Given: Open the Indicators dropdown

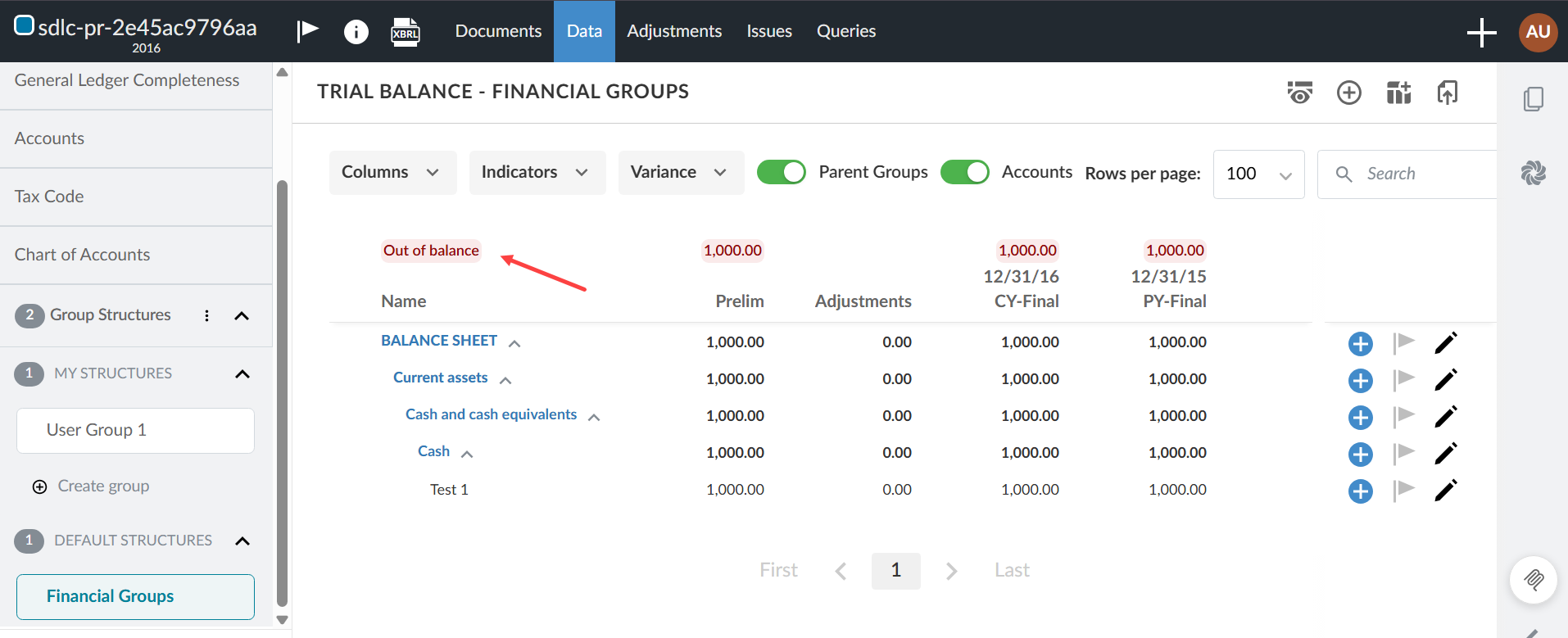Looking at the screenshot, I should coord(537,173).
